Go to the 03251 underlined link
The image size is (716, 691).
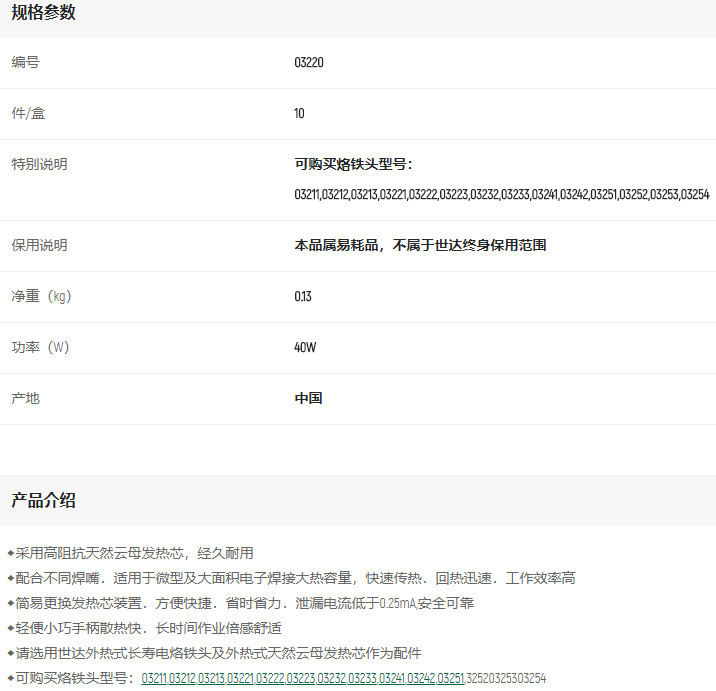point(451,678)
